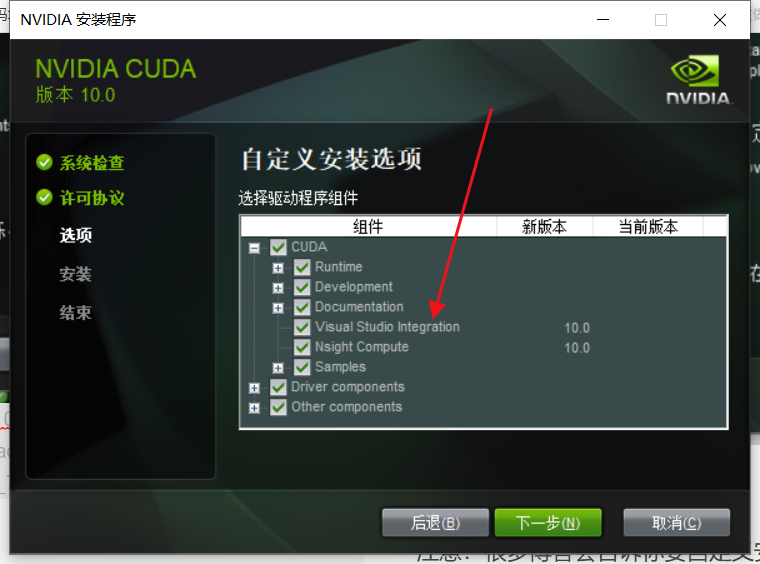760x564 pixels.
Task: Uncheck the Nsight Compute checkbox
Action: point(302,347)
